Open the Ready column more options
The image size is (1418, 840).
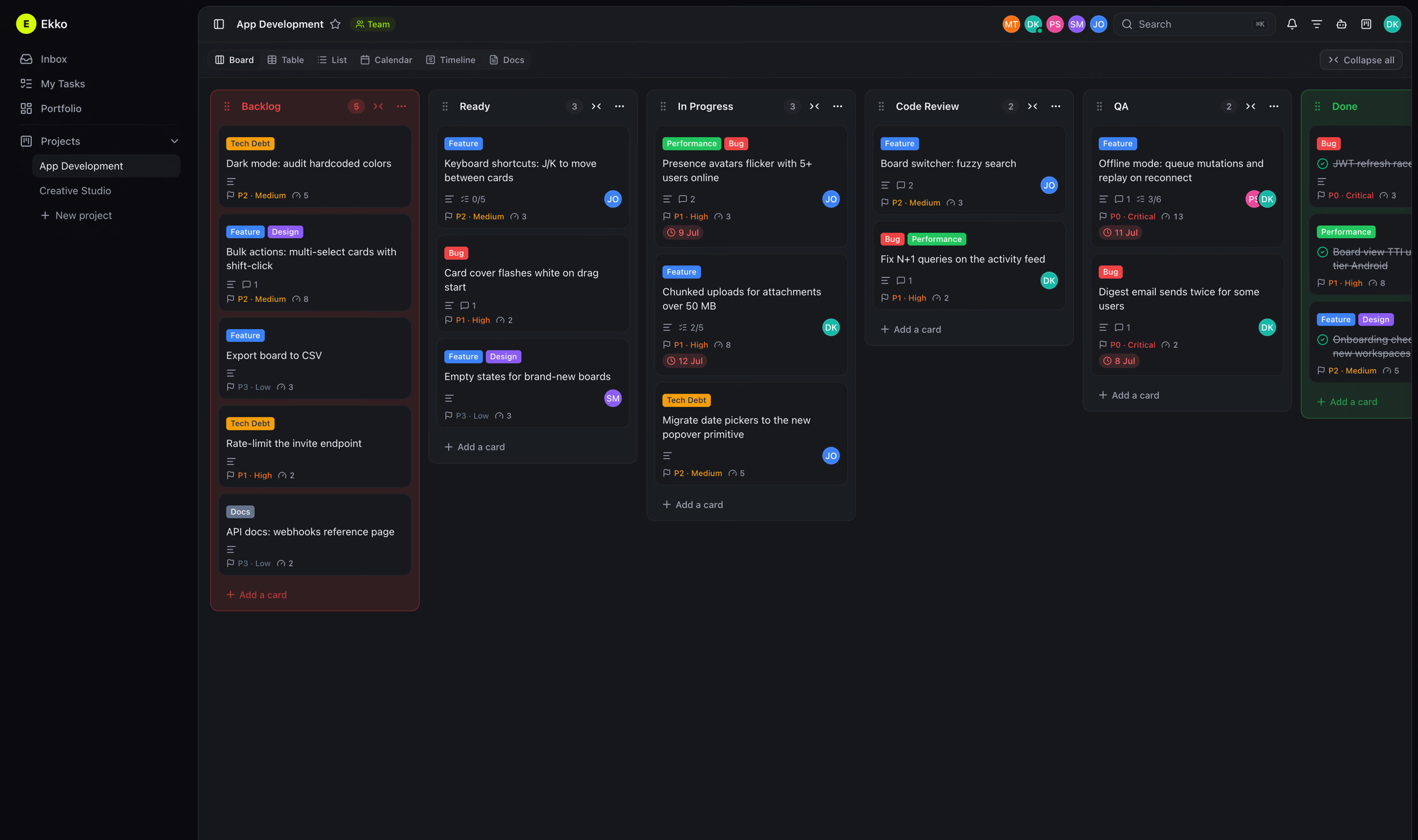click(x=619, y=106)
